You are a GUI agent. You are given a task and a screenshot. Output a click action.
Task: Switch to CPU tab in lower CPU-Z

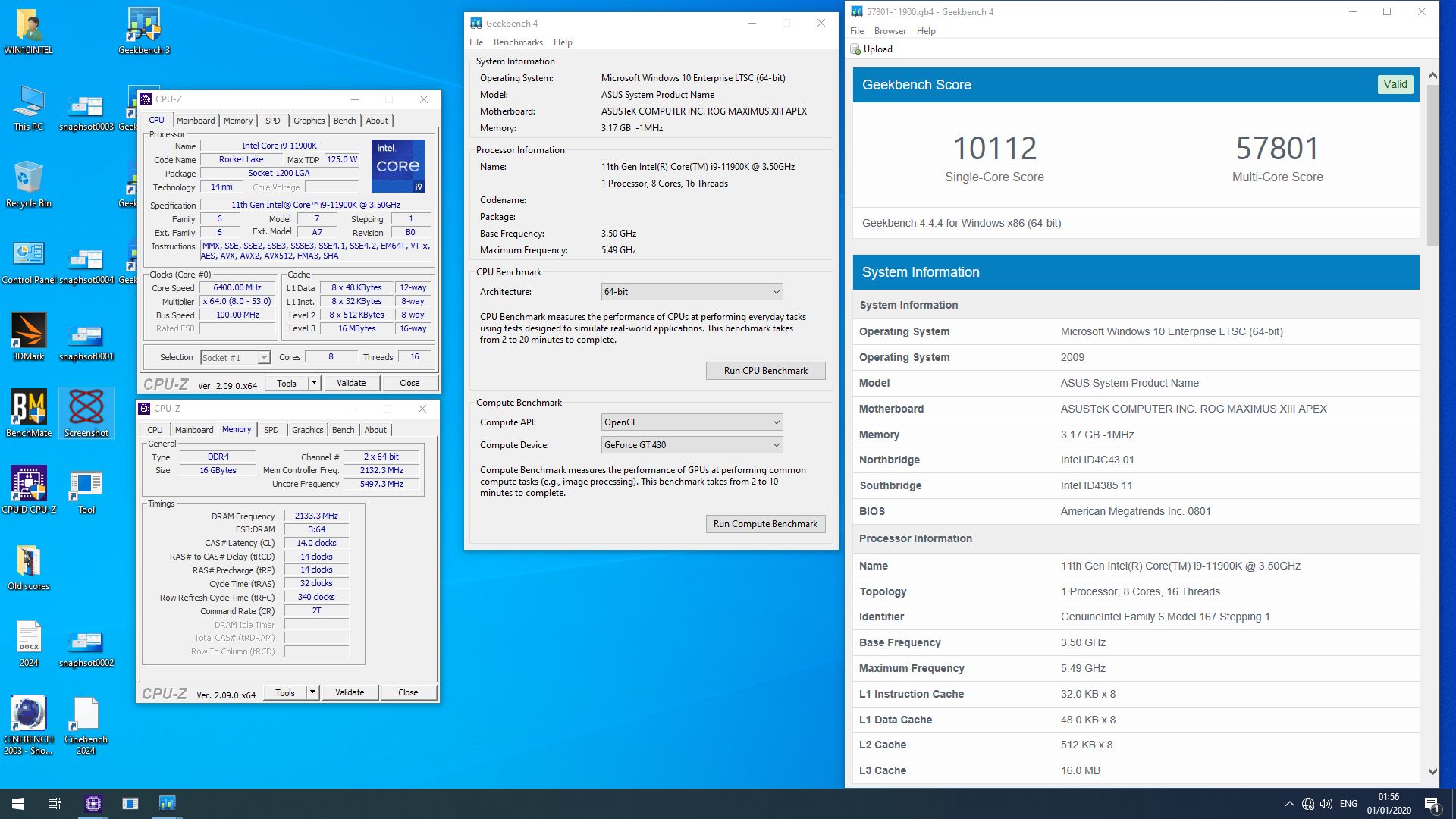click(155, 430)
